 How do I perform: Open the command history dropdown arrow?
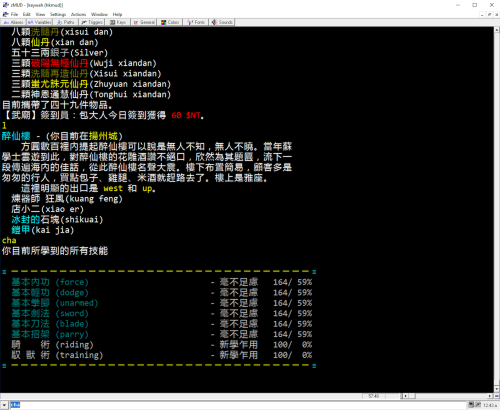coord(4,405)
